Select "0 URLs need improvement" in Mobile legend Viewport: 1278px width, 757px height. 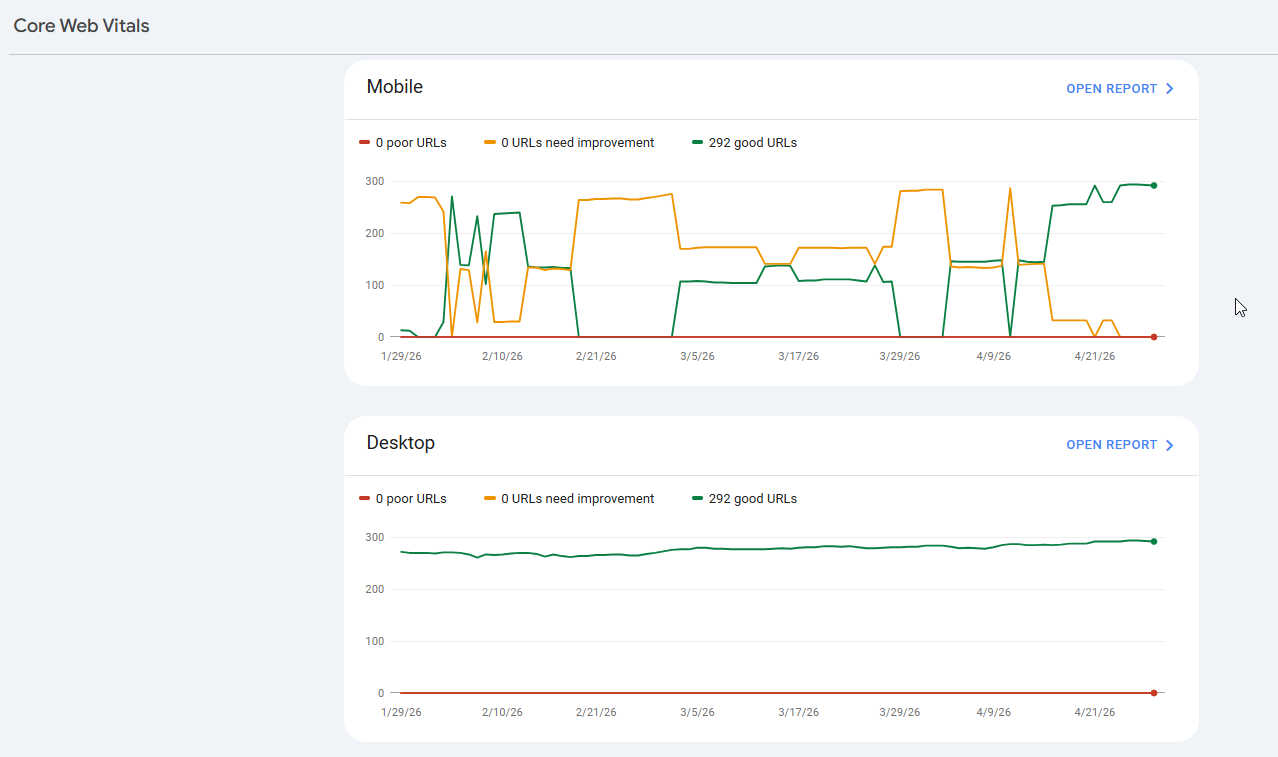pyautogui.click(x=577, y=143)
